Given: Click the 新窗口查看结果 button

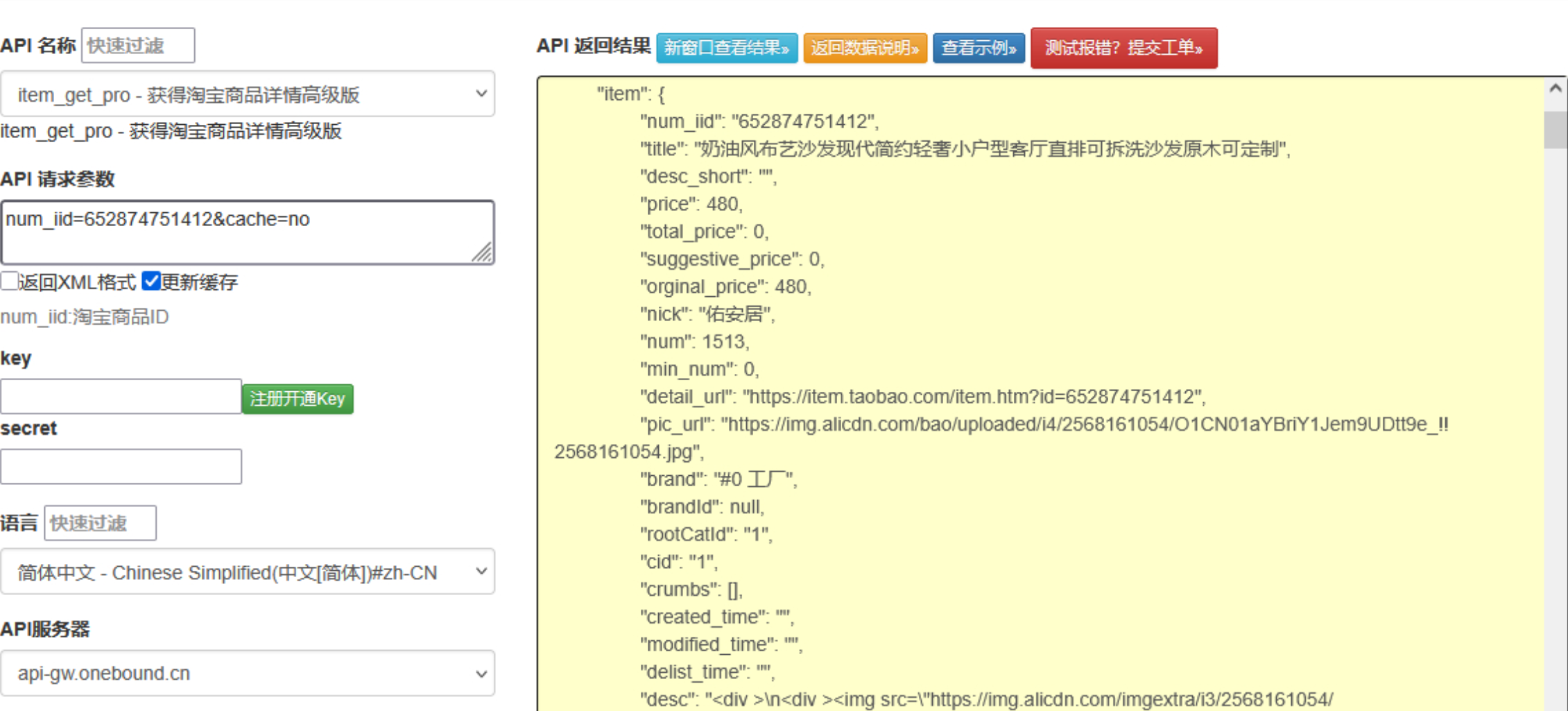Looking at the screenshot, I should 727,48.
